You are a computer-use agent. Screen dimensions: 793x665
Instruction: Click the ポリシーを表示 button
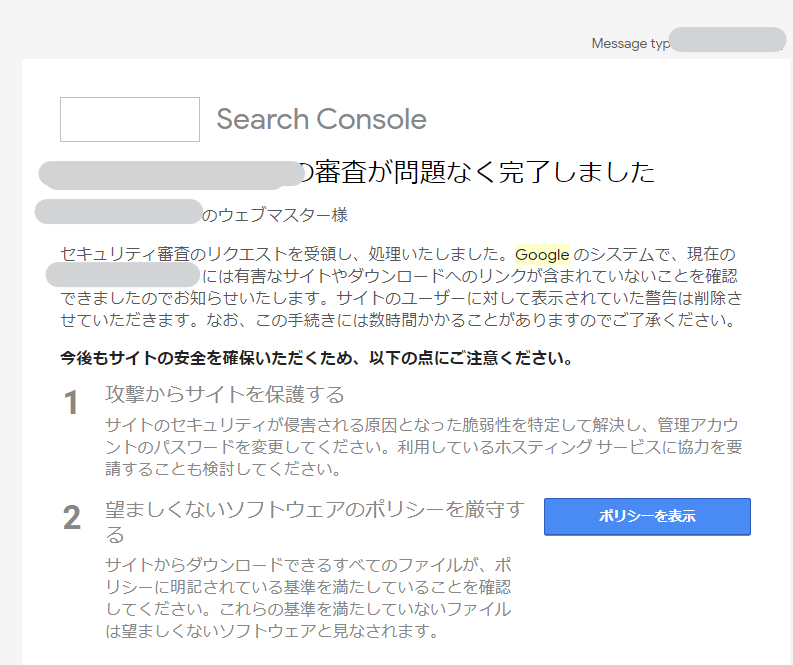[x=647, y=516]
